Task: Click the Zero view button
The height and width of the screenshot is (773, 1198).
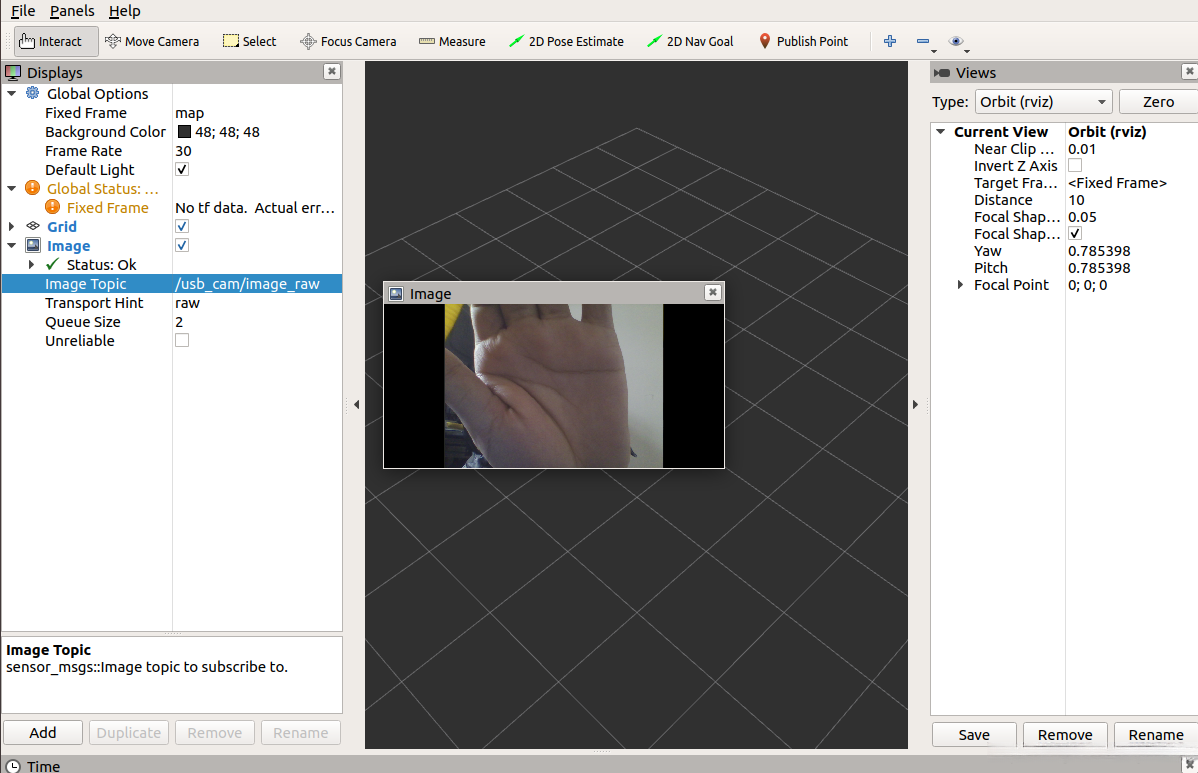Action: click(x=1158, y=102)
